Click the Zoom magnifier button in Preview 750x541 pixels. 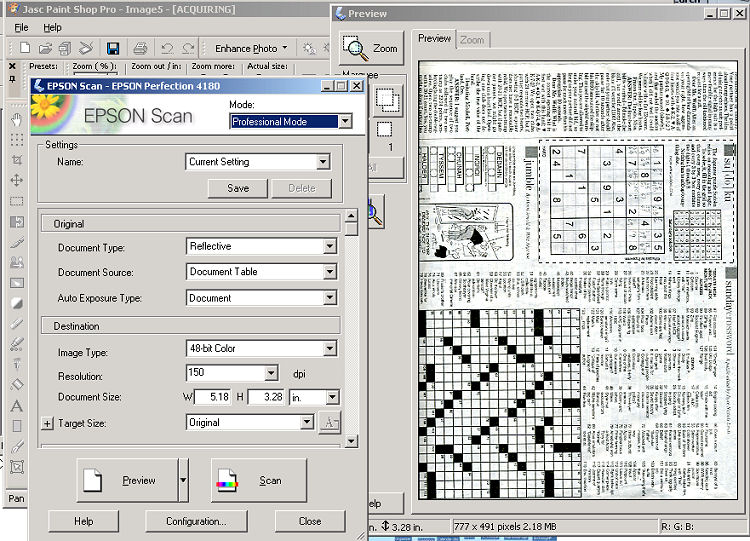pyautogui.click(x=370, y=48)
